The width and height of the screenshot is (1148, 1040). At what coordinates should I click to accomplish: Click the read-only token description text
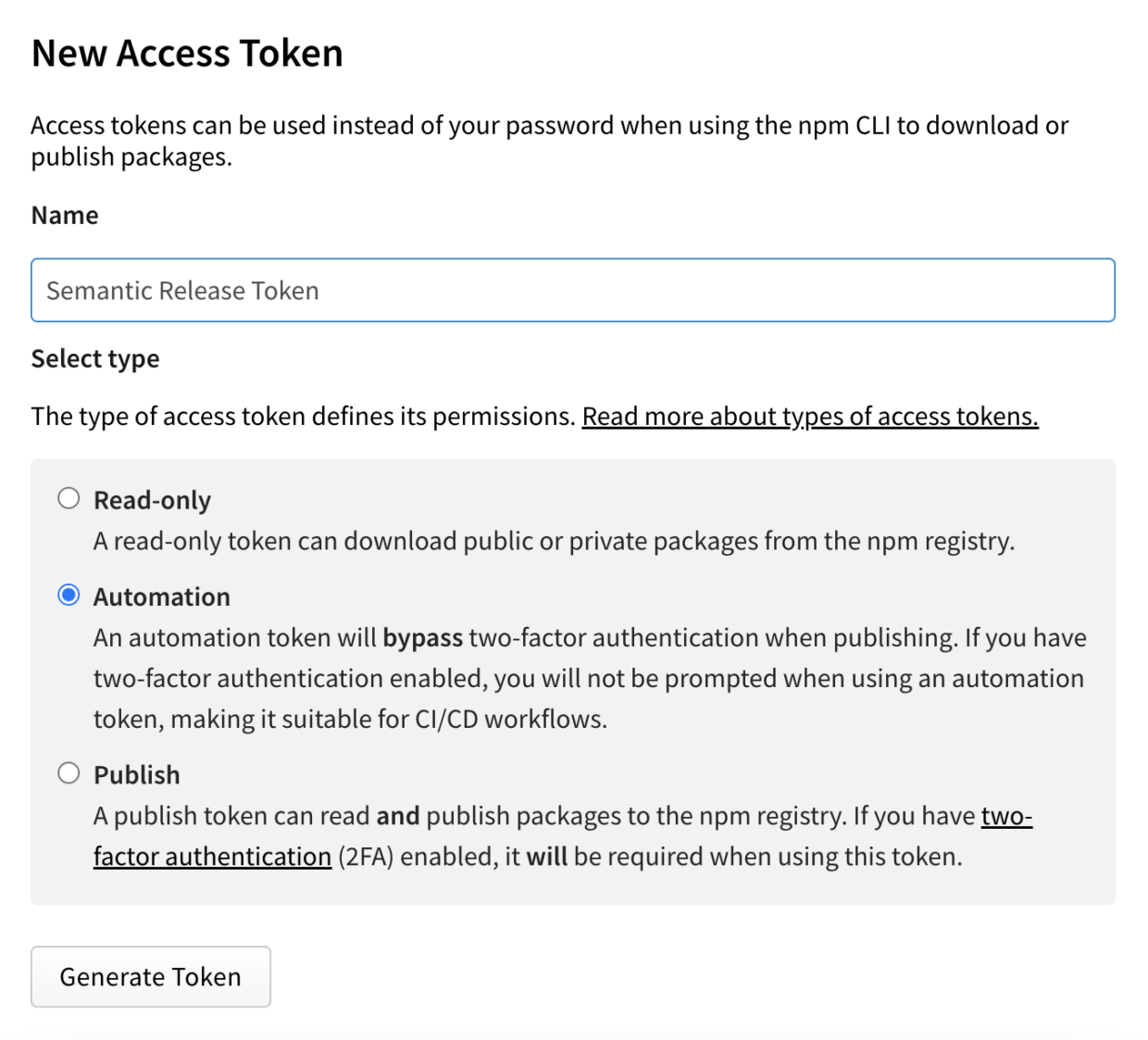tap(554, 541)
